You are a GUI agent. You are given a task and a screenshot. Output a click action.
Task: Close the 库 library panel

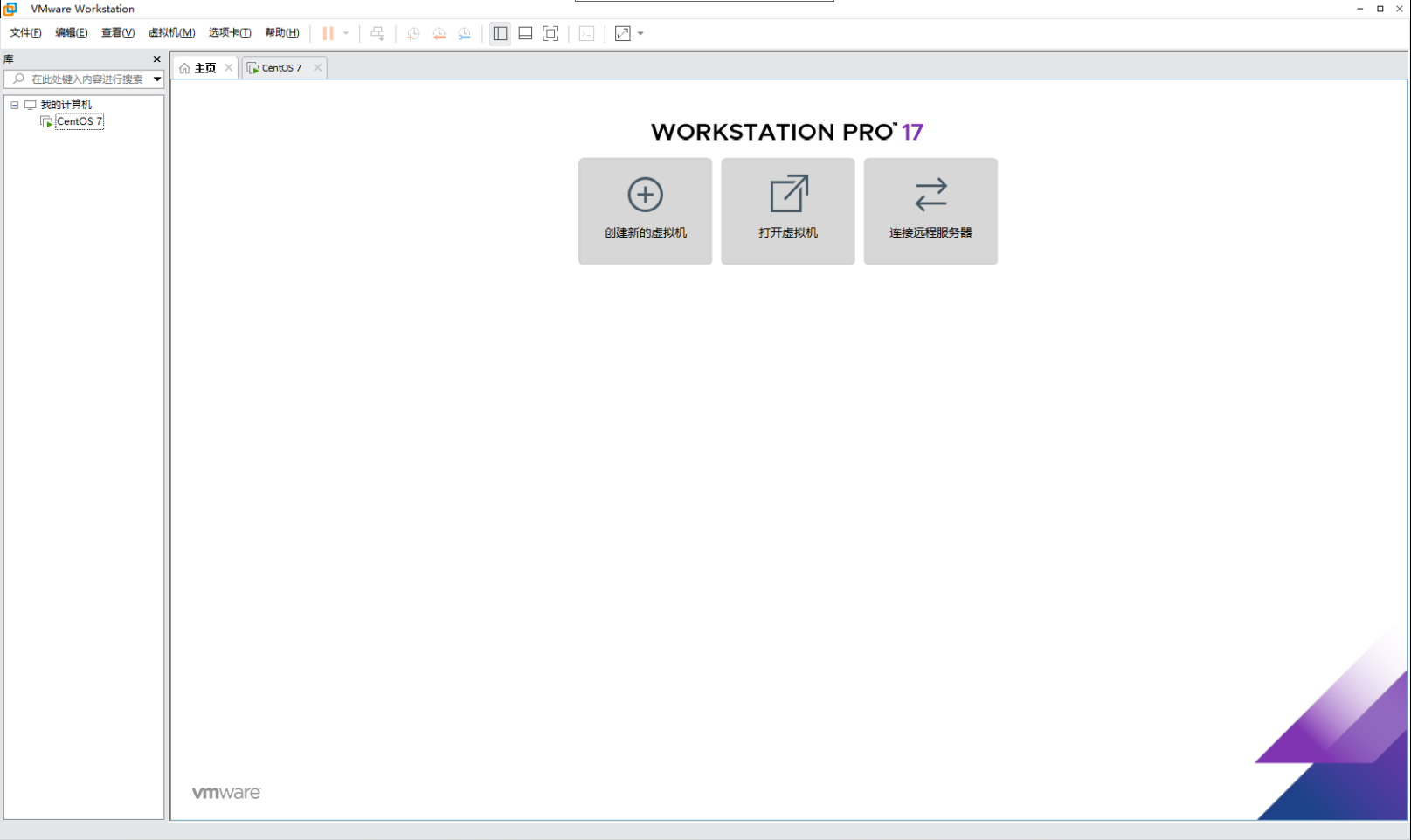click(157, 59)
